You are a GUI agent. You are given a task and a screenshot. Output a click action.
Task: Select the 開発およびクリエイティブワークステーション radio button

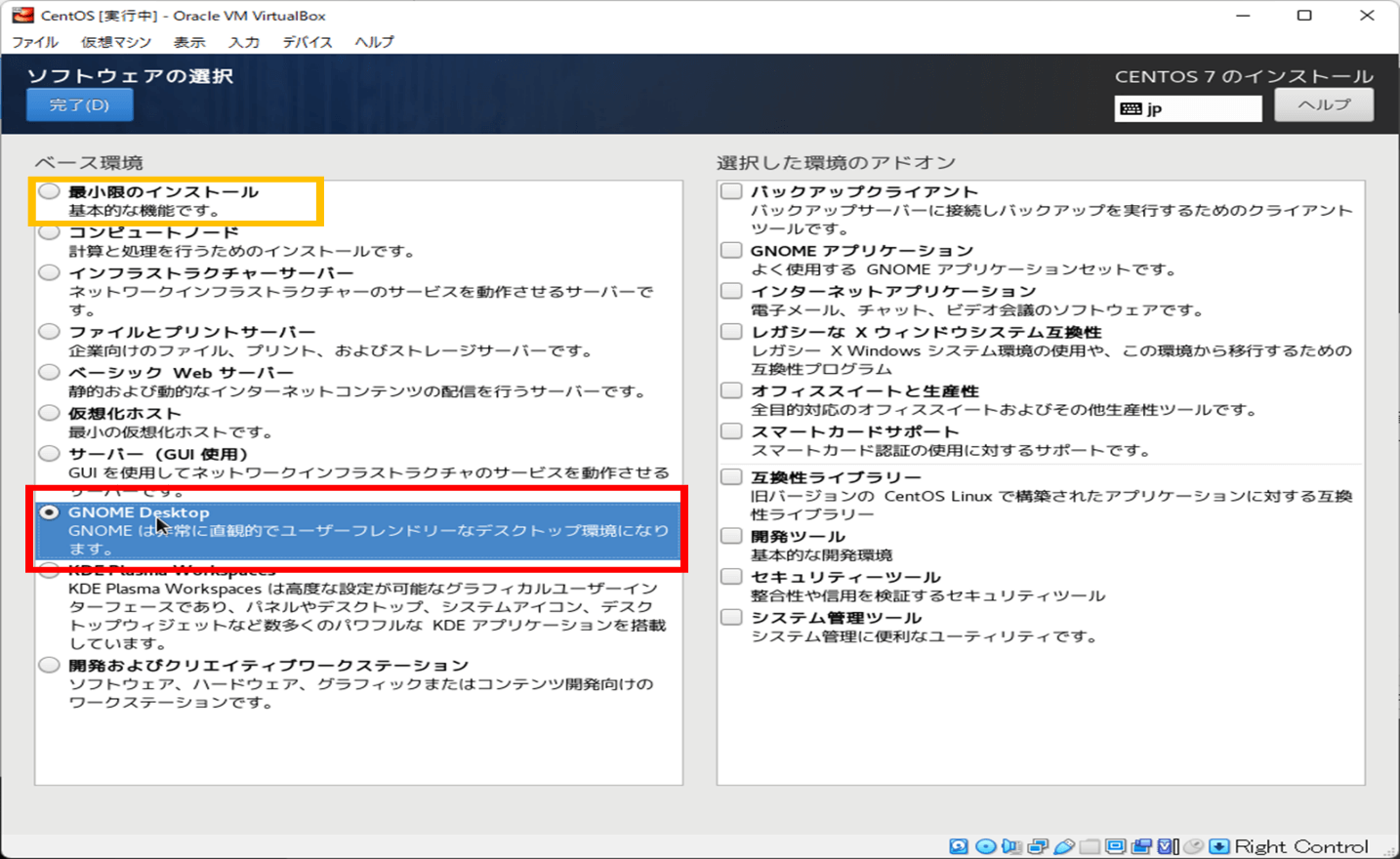coord(49,665)
